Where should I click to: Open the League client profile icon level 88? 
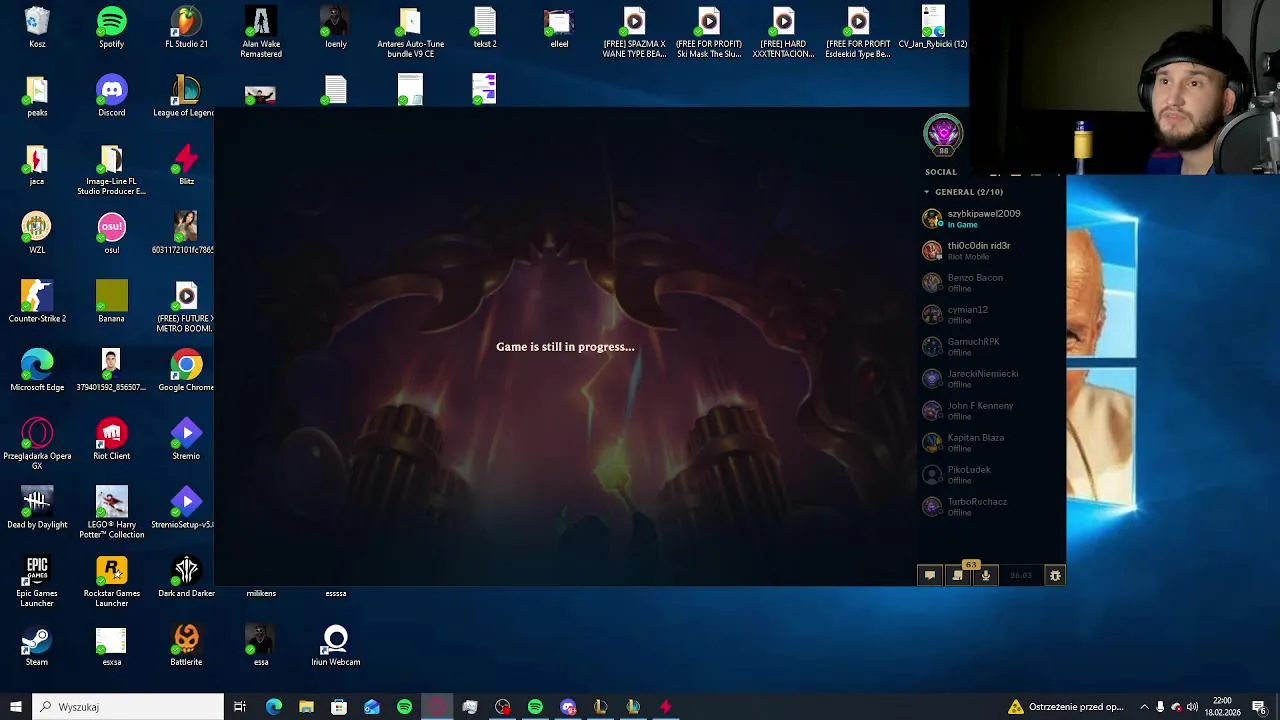coord(943,136)
